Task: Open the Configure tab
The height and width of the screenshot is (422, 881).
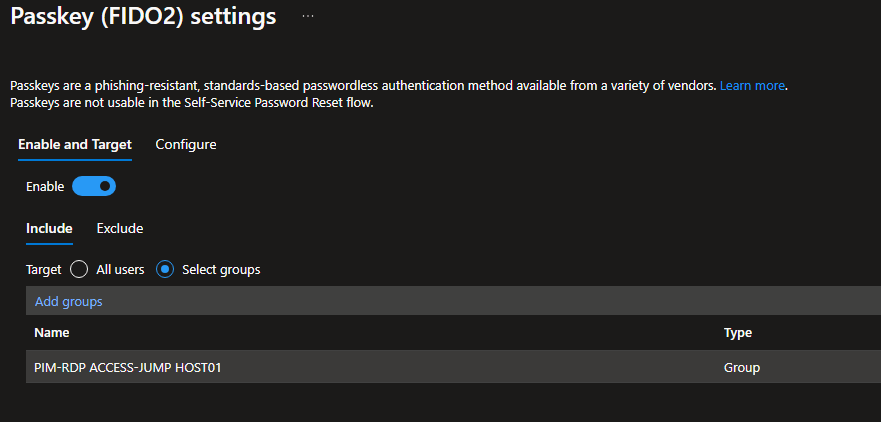Action: (186, 145)
